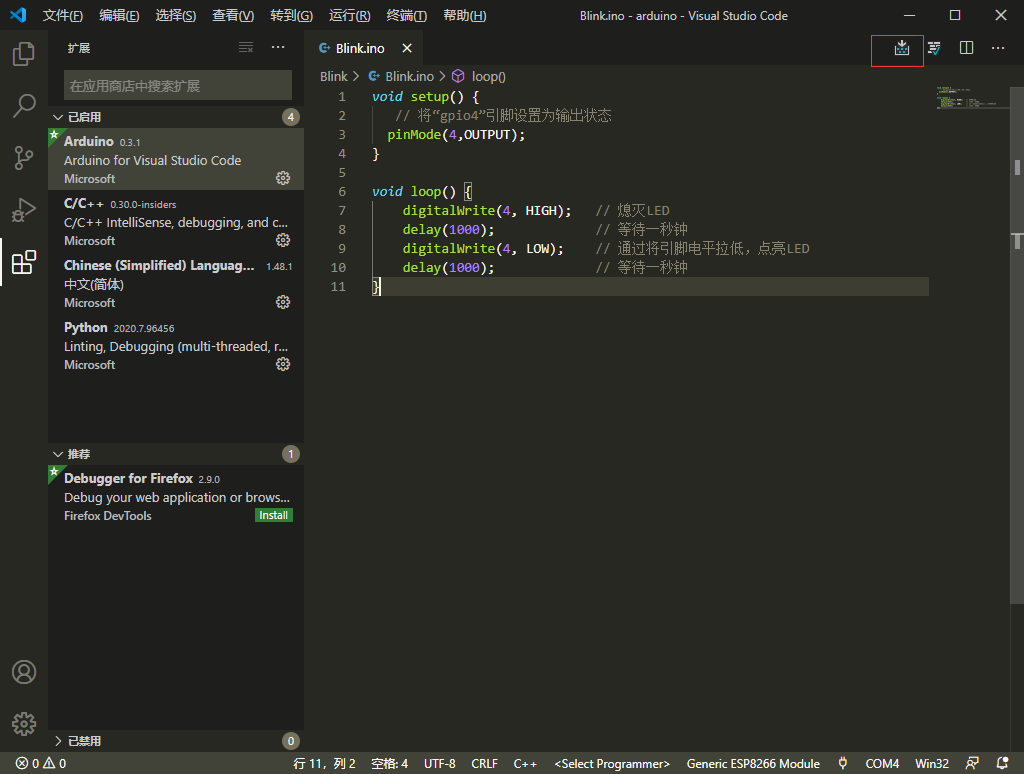Open Blink folder breadcrumb dropdown

[x=334, y=76]
